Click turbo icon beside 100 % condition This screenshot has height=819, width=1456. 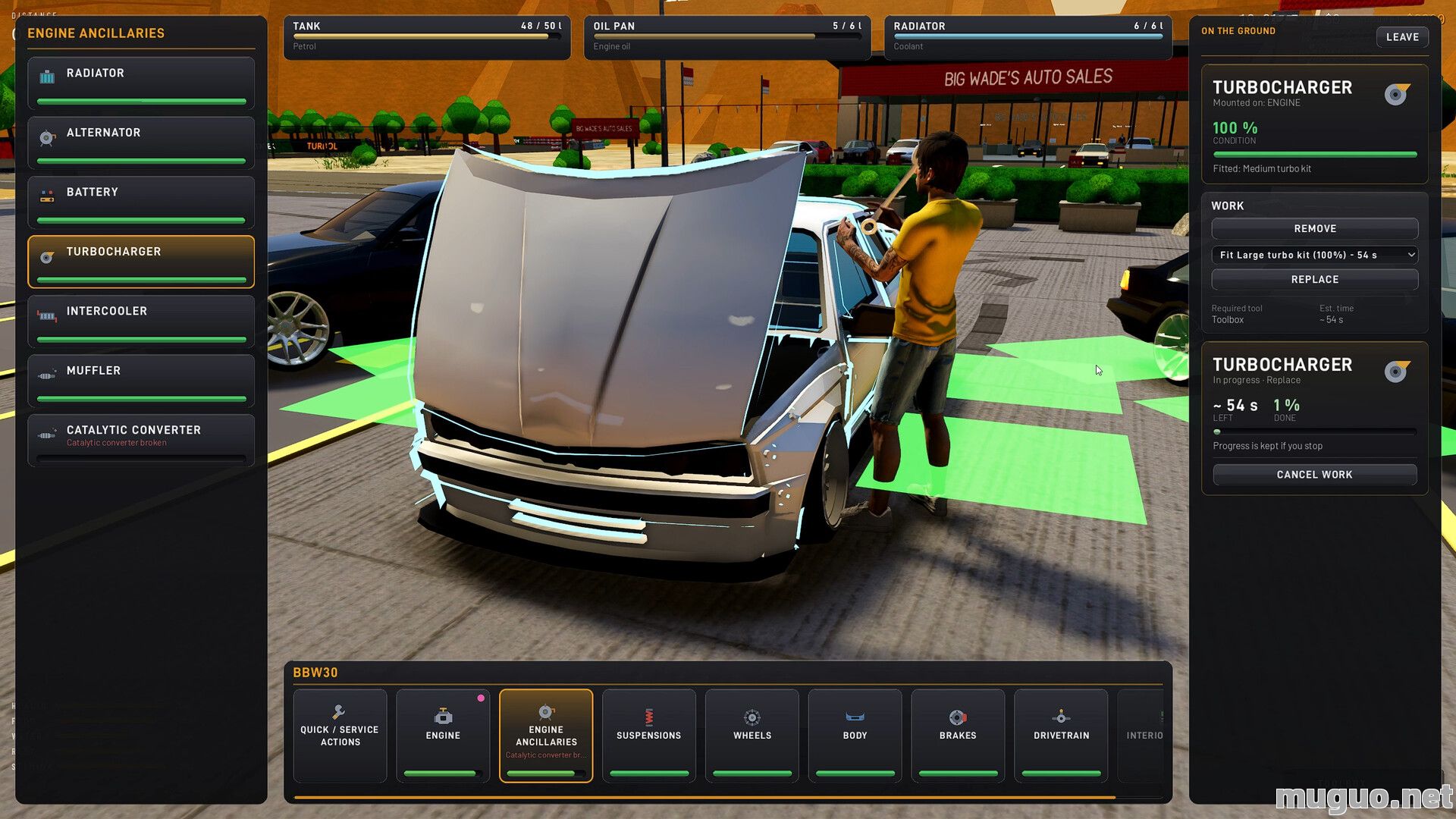coord(1397,94)
